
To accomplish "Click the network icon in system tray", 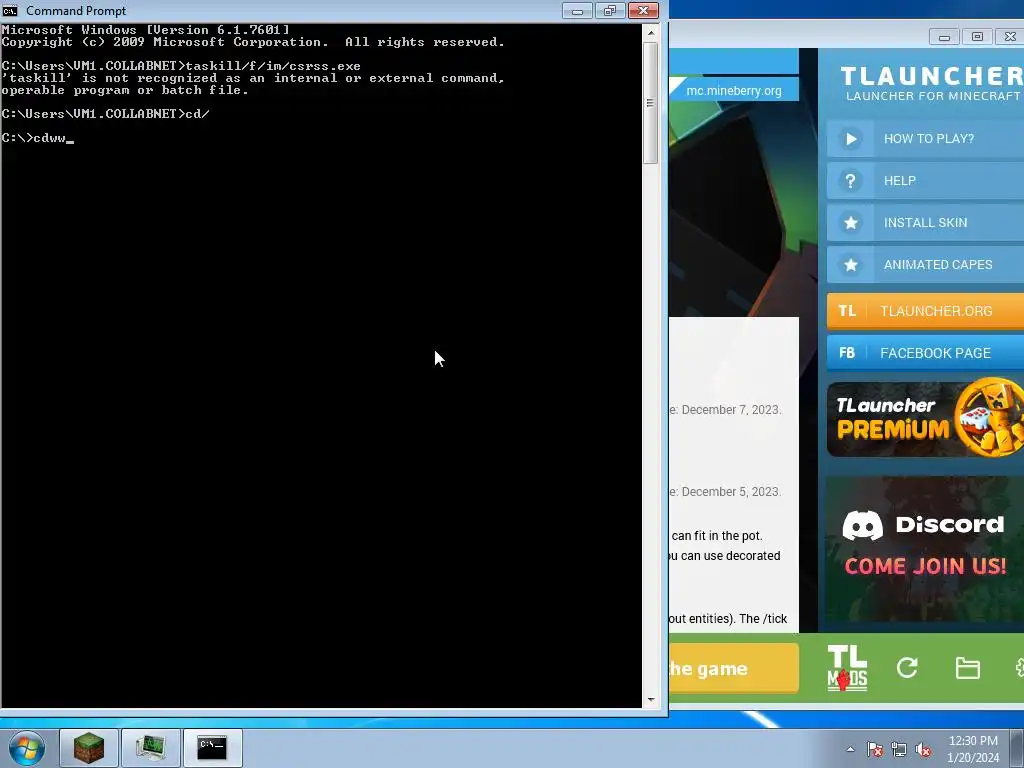I will click(x=899, y=749).
